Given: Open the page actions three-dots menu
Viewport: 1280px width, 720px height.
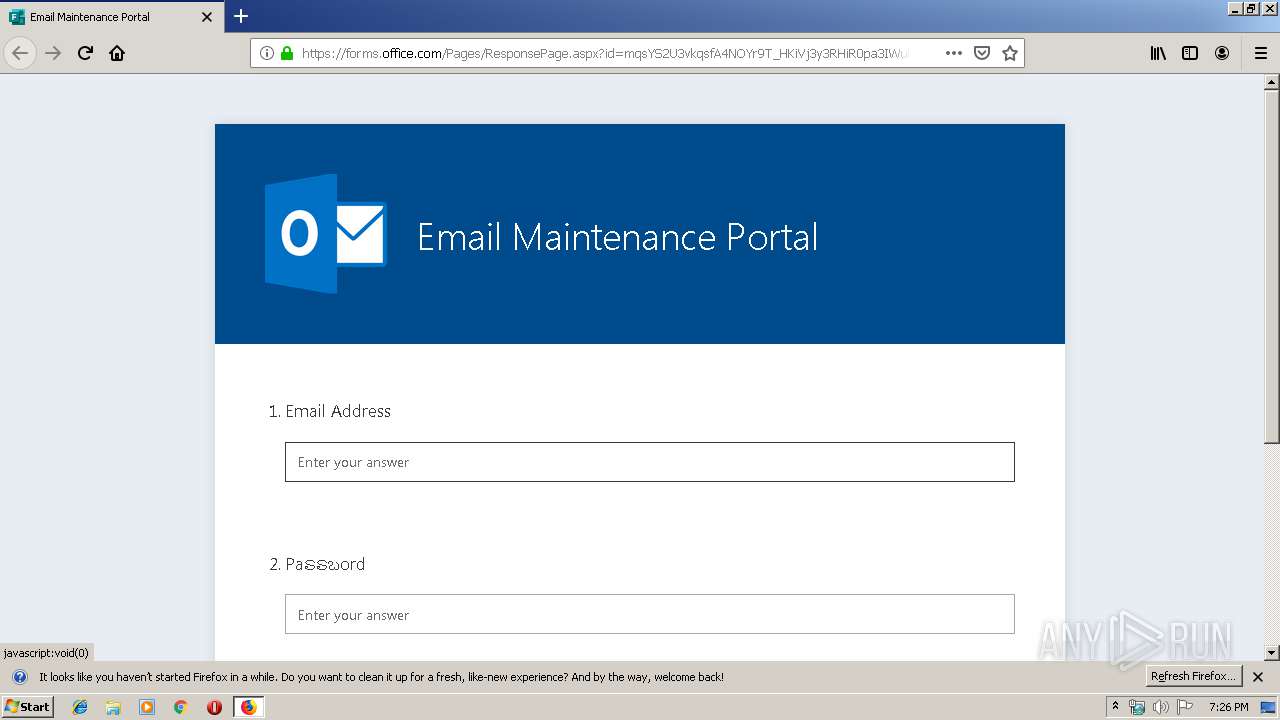Looking at the screenshot, I should pyautogui.click(x=954, y=53).
